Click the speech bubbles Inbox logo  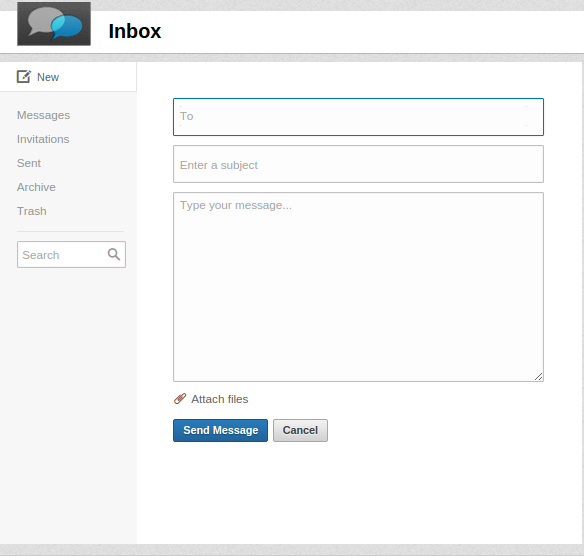tap(54, 24)
